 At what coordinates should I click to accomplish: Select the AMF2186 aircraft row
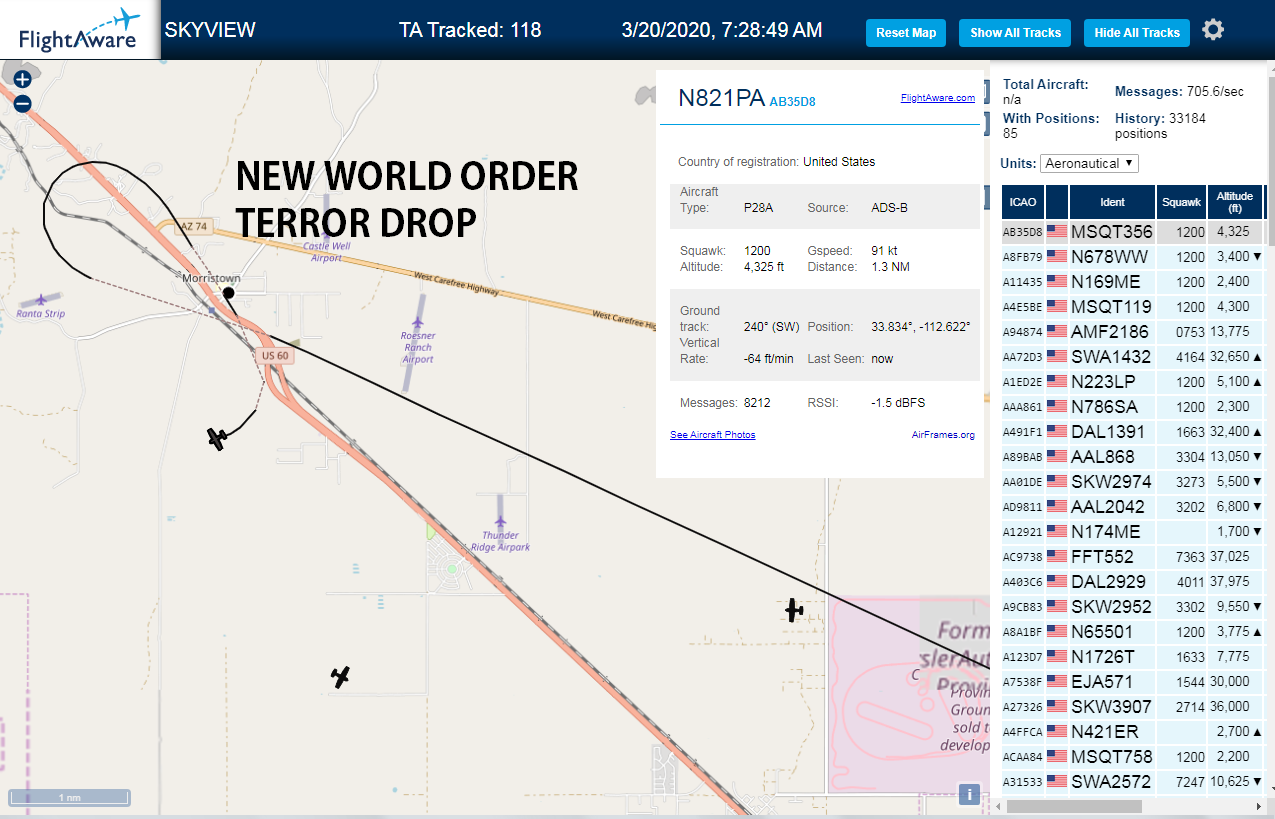(1134, 331)
